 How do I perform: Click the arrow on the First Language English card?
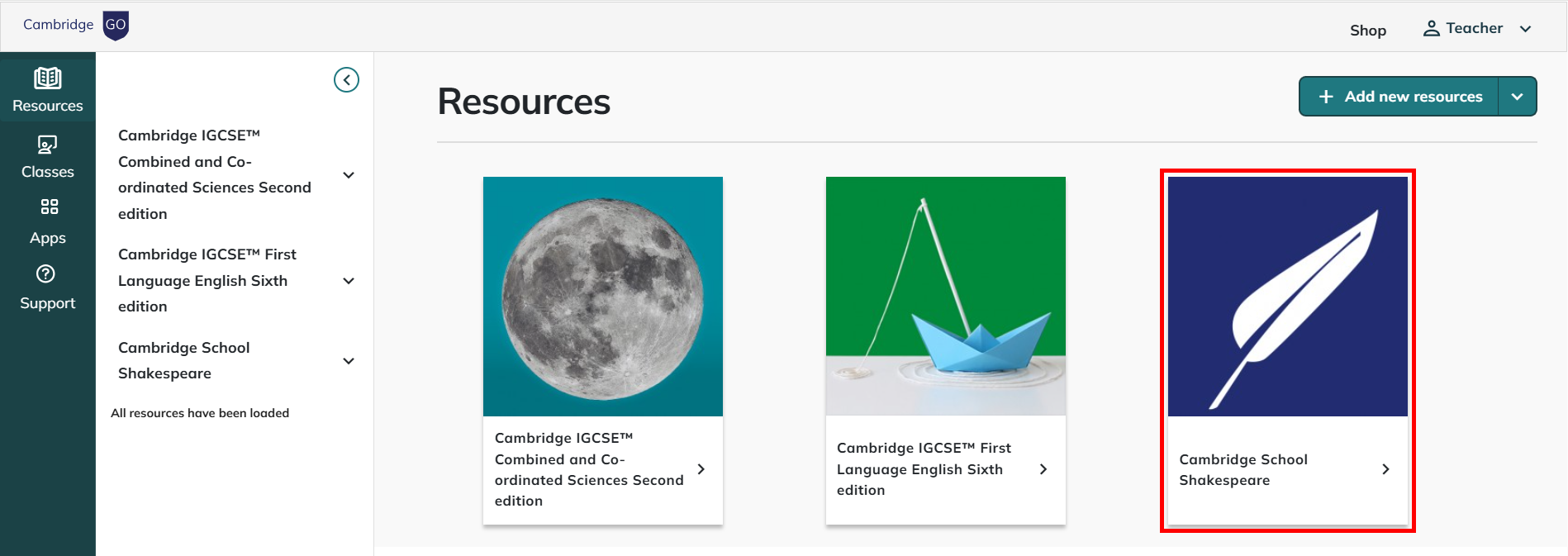click(x=1043, y=469)
